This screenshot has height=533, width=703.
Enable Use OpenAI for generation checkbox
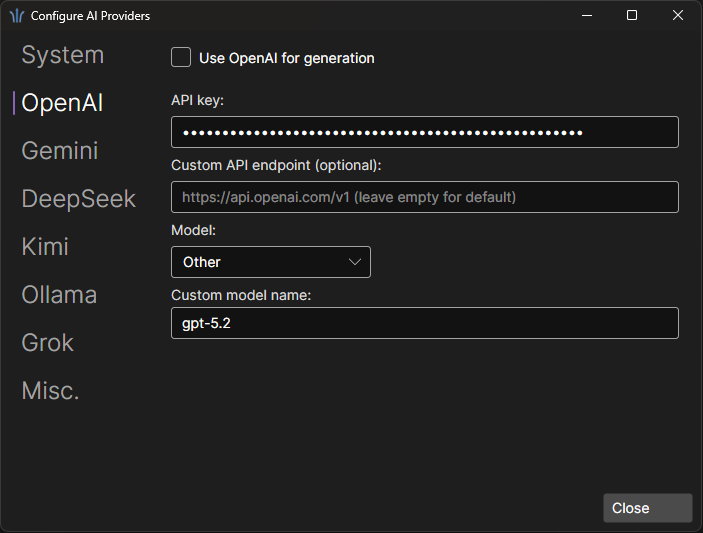pos(181,58)
